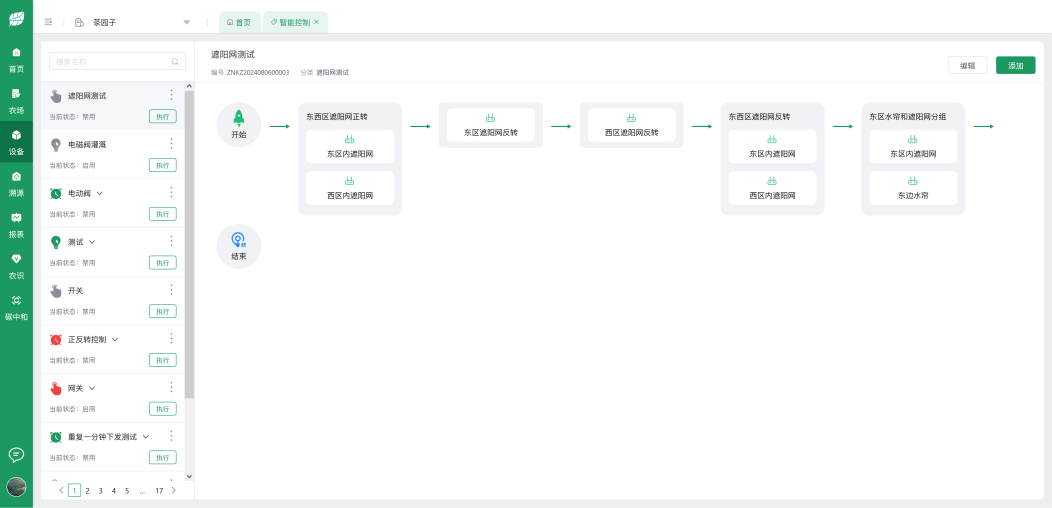This screenshot has width=1052, height=508.
Task: Select the 东边水帘 device card
Action: pyautogui.click(x=913, y=188)
